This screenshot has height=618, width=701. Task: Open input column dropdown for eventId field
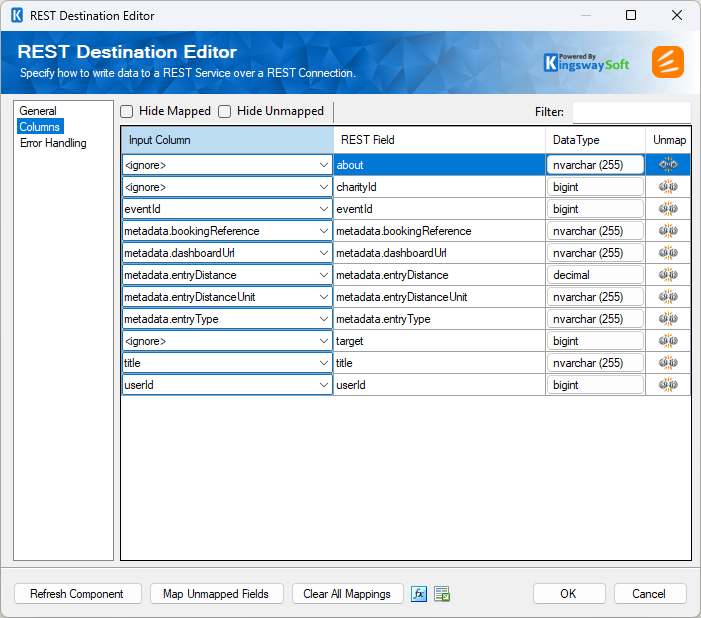tap(324, 209)
